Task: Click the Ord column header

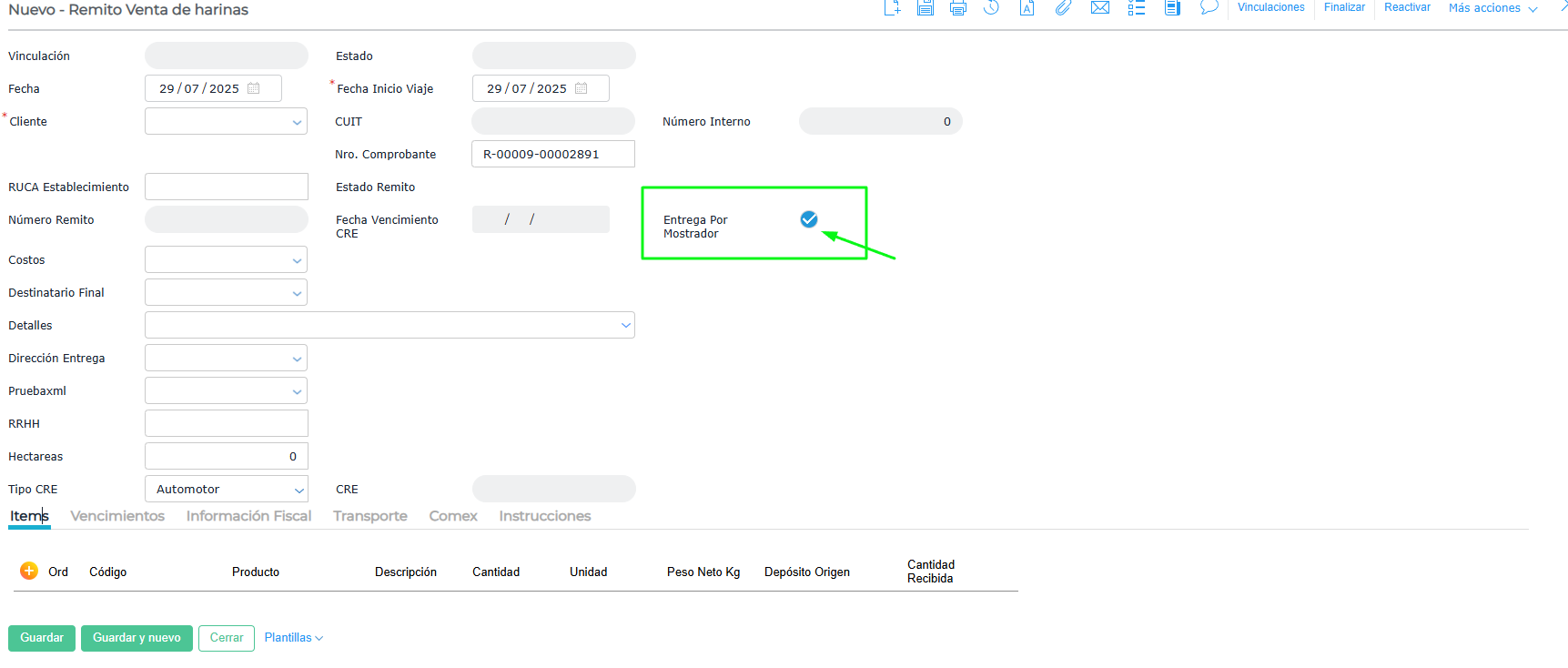Action: 58,572
